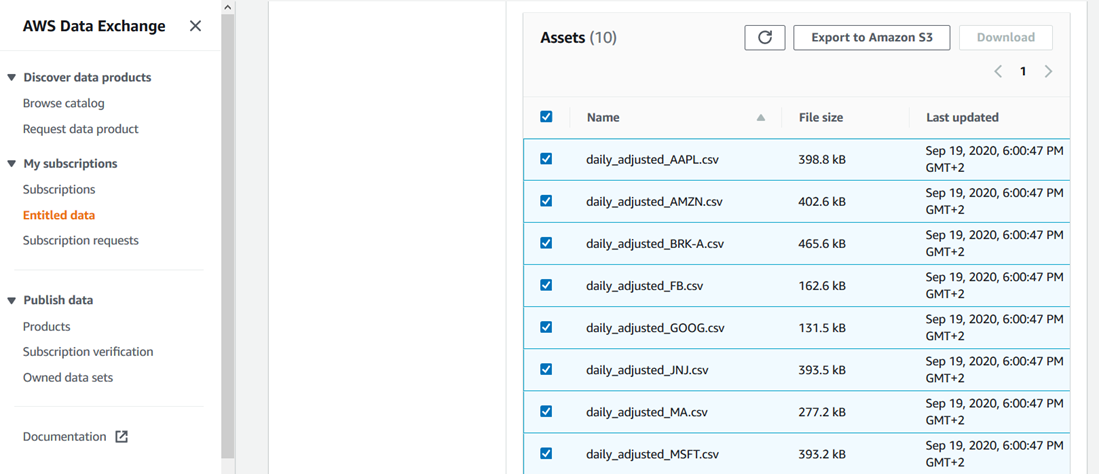Collapse Discover data products section
Viewport: 1099px width, 474px height.
tap(11, 77)
